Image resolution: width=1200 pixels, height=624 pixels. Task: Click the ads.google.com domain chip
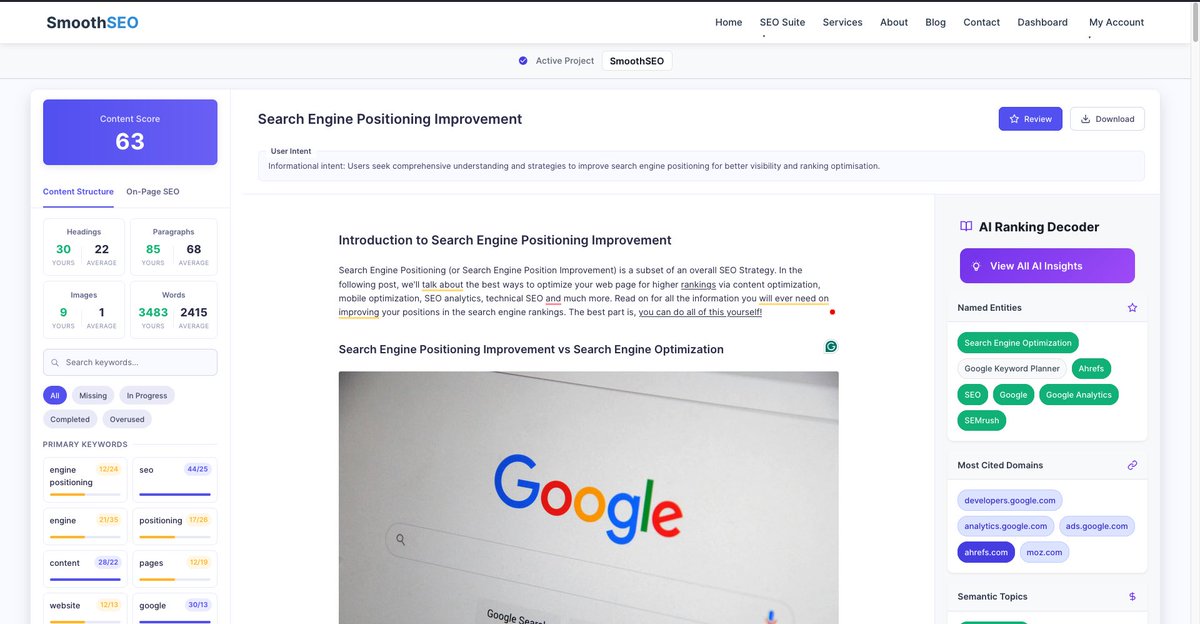[x=1097, y=526]
